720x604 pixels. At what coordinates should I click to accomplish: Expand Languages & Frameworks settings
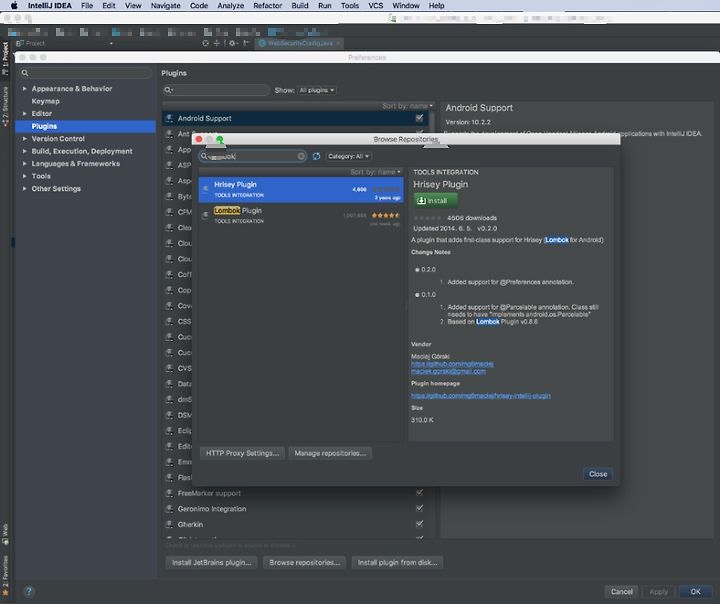pyautogui.click(x=25, y=164)
